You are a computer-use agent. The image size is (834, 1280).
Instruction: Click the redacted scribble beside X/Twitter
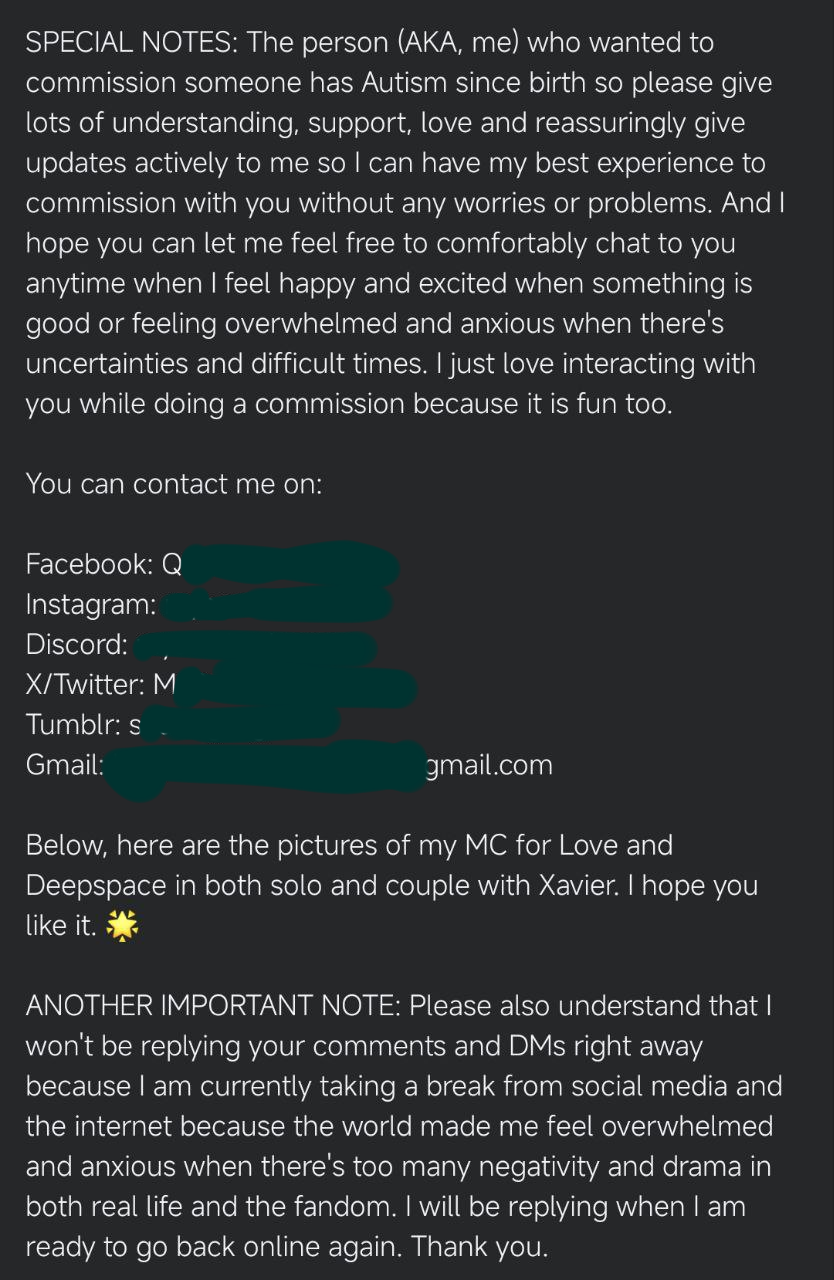(x=297, y=686)
